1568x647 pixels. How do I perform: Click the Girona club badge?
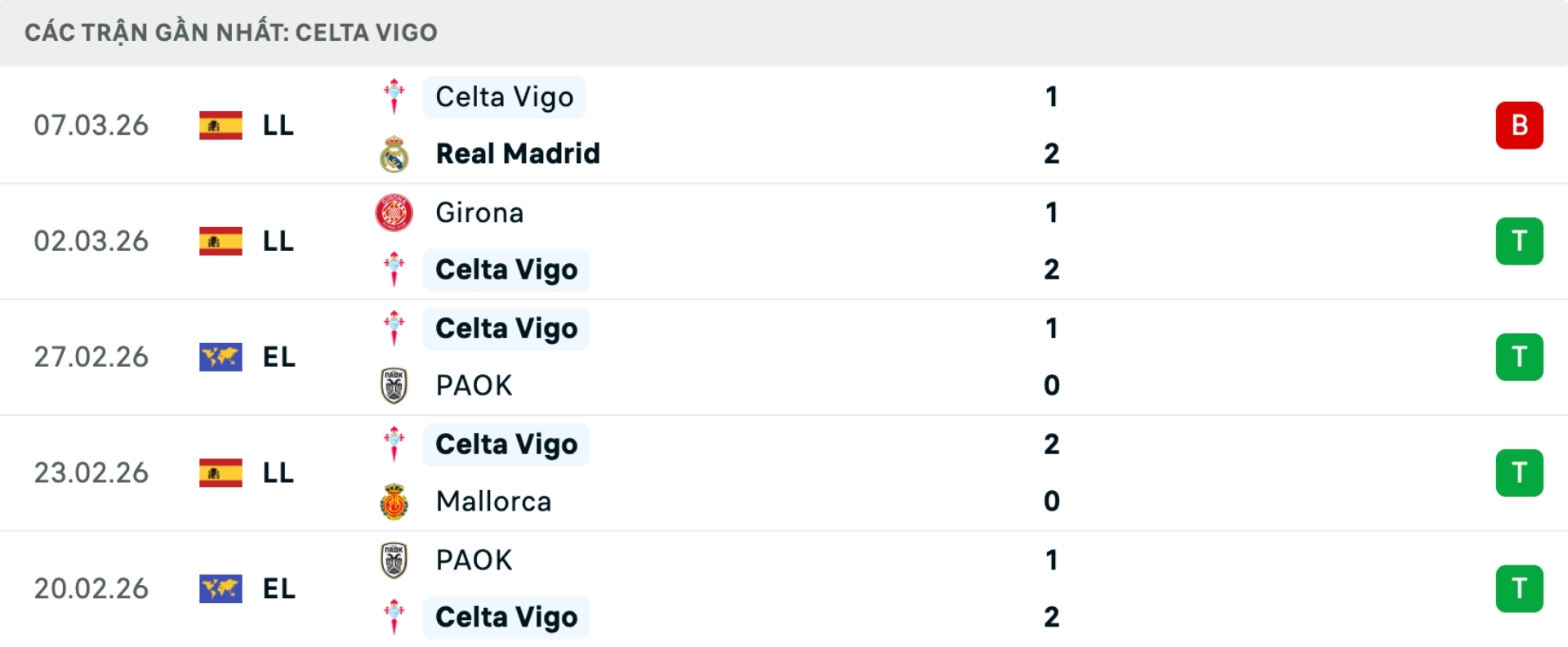coord(394,212)
